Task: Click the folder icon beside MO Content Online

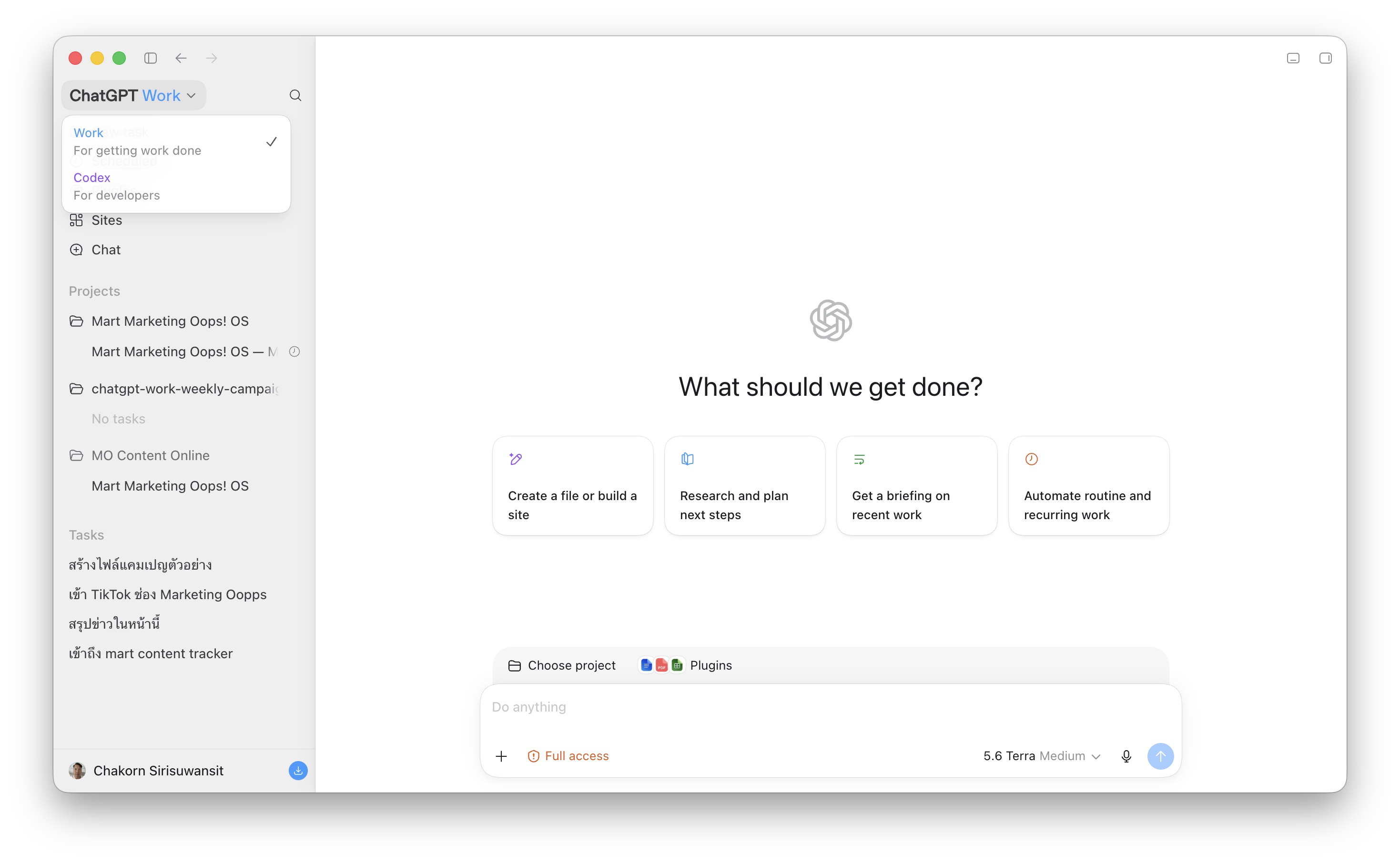Action: (x=76, y=455)
